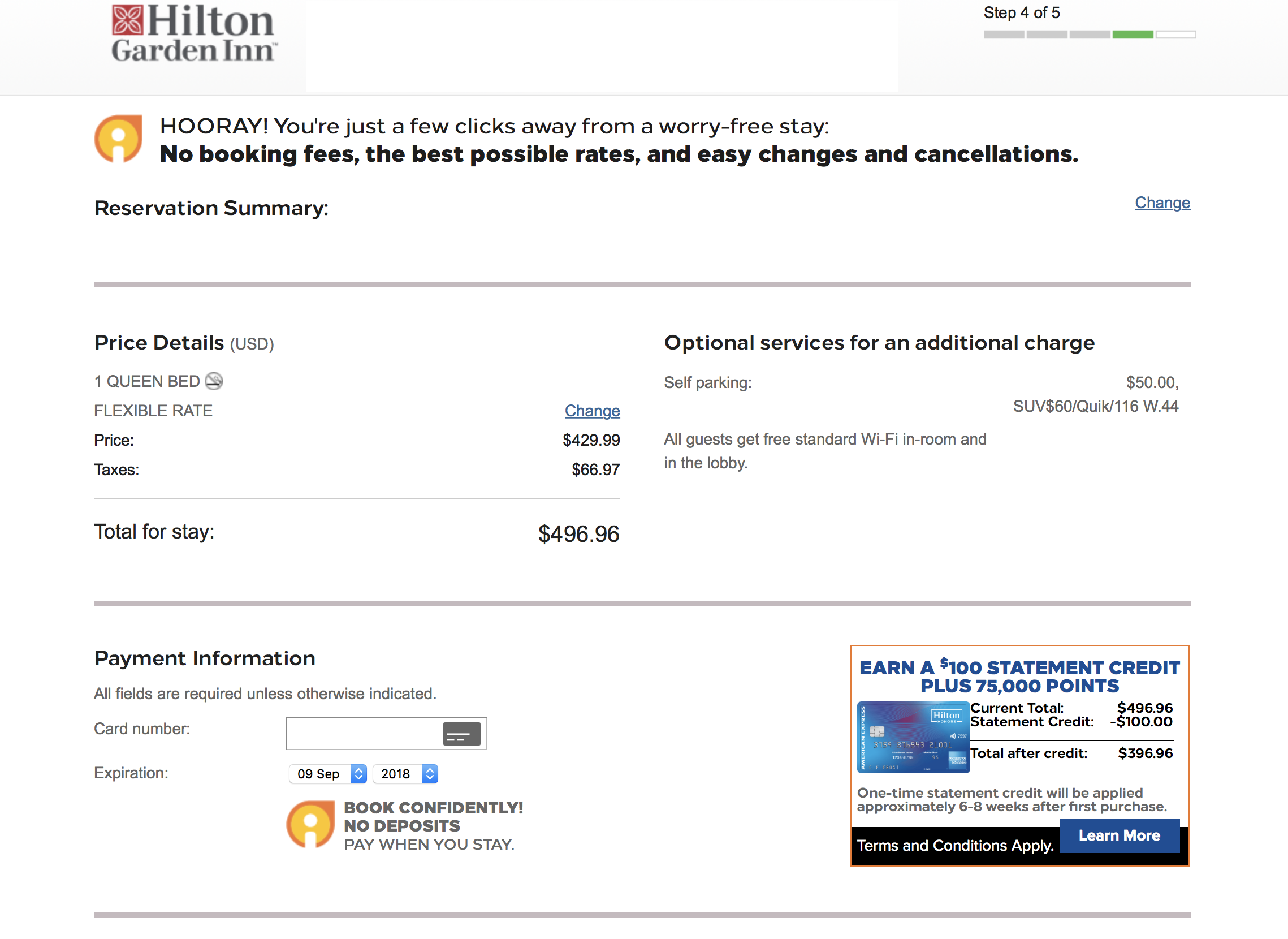Click the first gray progress bar segment
Viewport: 1288px width, 939px height.
pyautogui.click(x=1004, y=35)
